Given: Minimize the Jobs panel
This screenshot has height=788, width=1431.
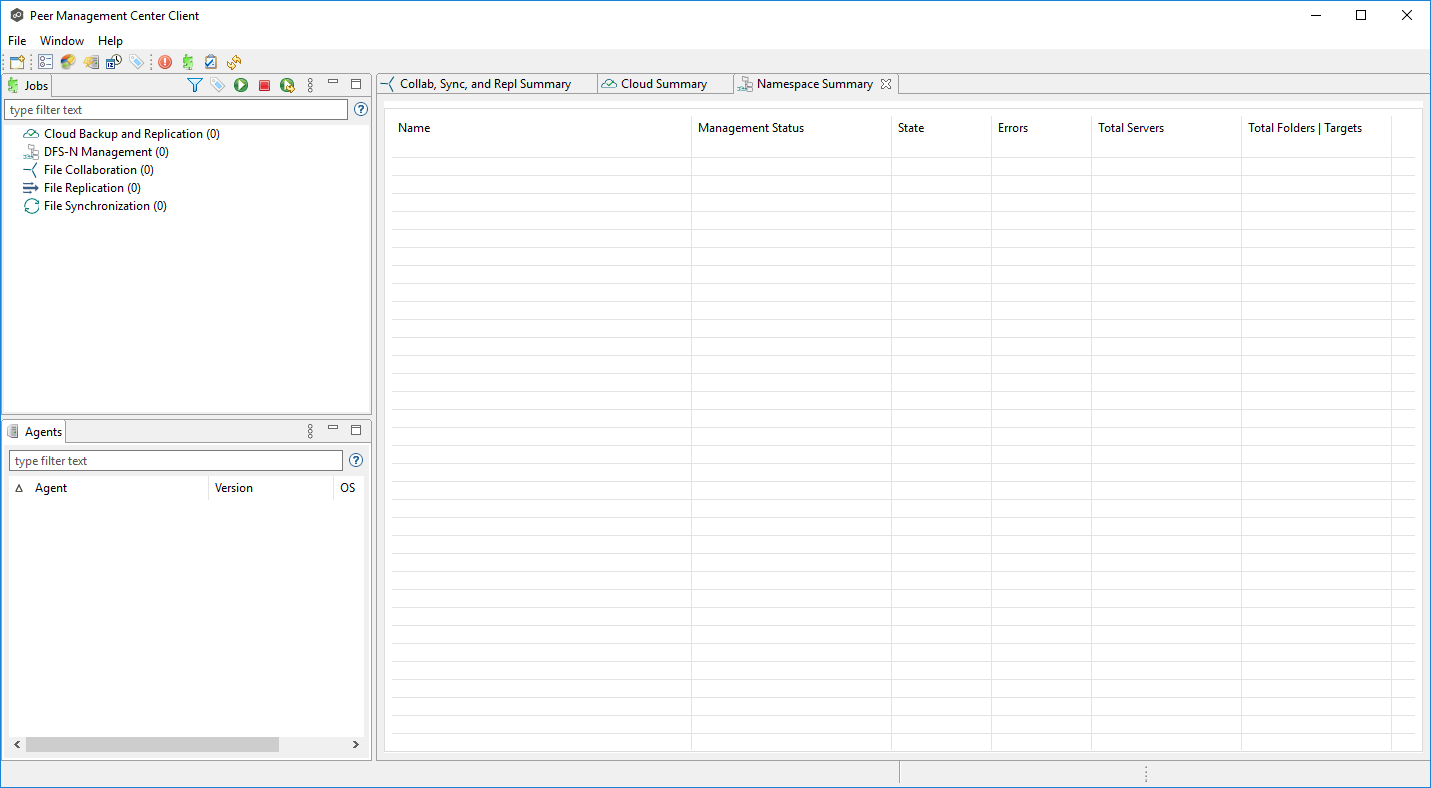Looking at the screenshot, I should point(333,83).
